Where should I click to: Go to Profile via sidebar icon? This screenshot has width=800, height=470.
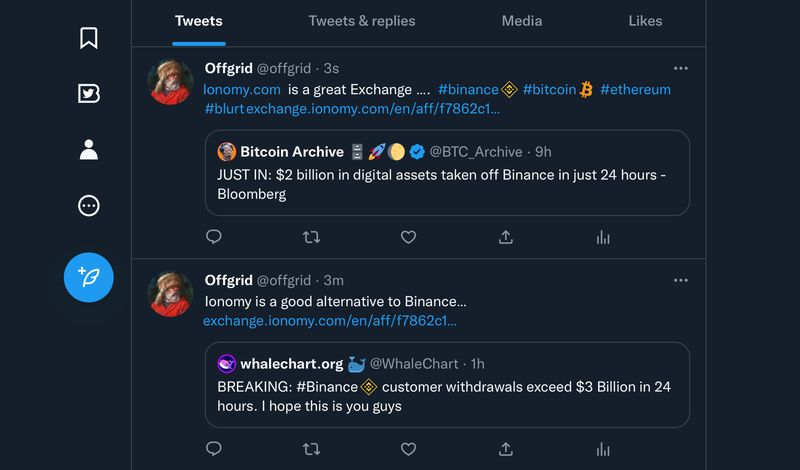[88, 150]
